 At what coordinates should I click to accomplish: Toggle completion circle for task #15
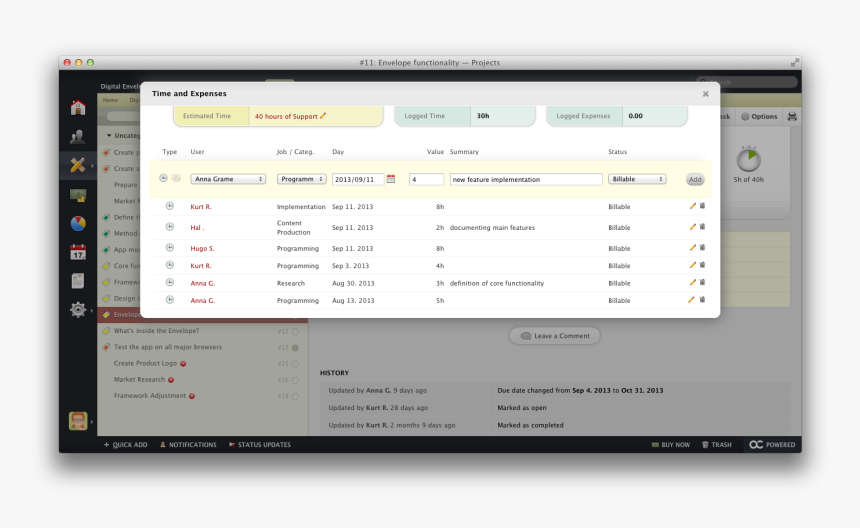pyautogui.click(x=295, y=364)
